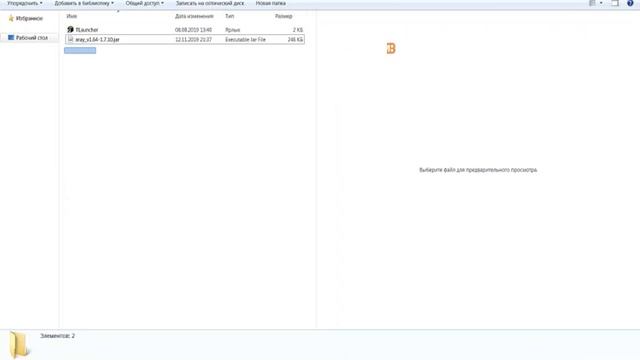Screen dimensions: 640x360
Task: Click the Элементов: 2 status text
Action: [58, 336]
